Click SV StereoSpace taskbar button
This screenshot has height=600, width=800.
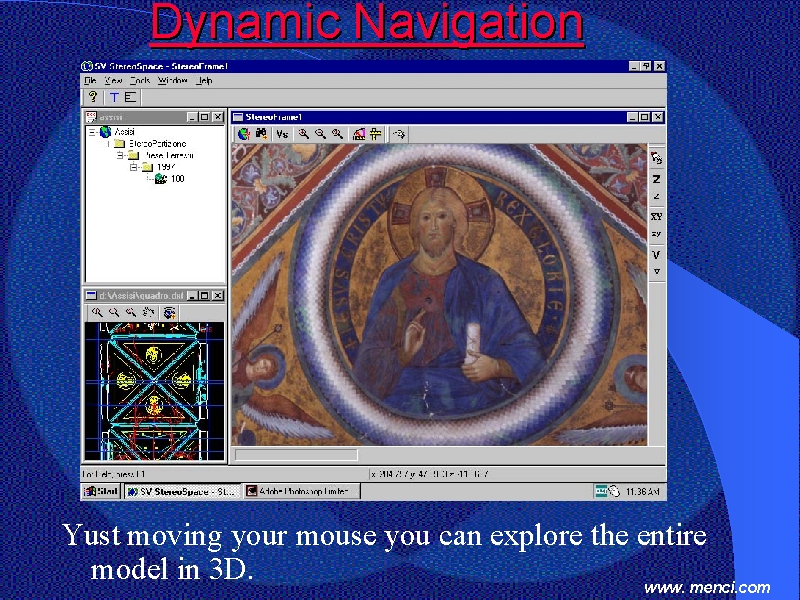[x=183, y=491]
